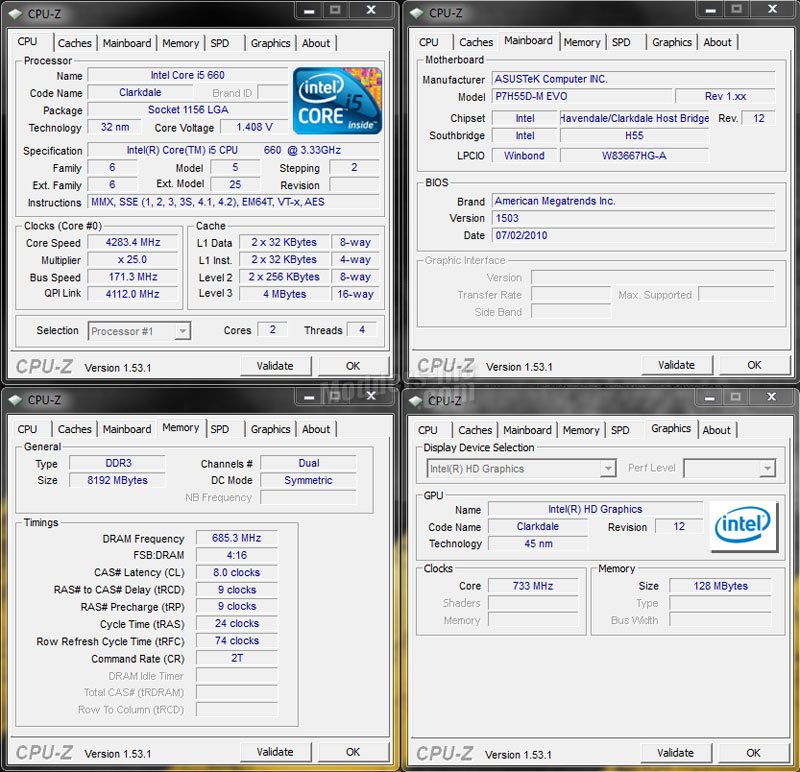Image resolution: width=800 pixels, height=772 pixels.
Task: Open Memory tab in CPU window
Action: tap(181, 43)
